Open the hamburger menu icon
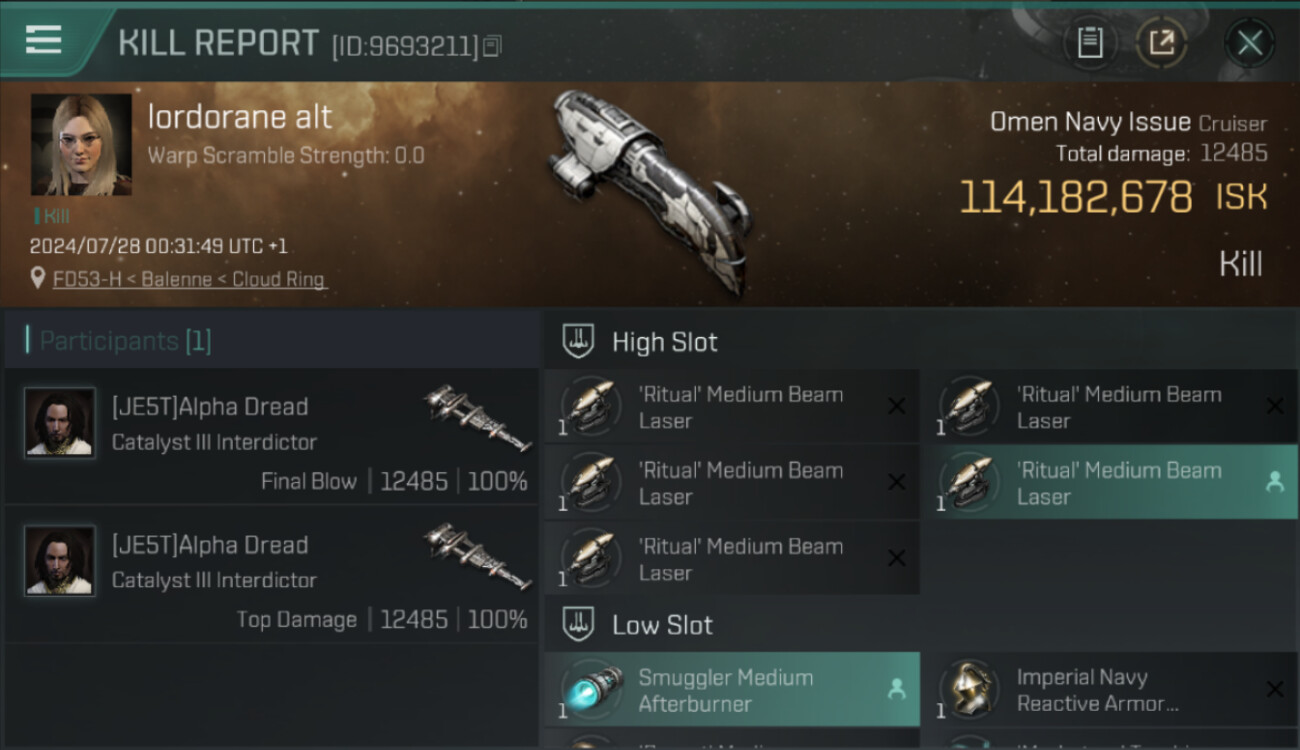Image resolution: width=1300 pixels, height=750 pixels. click(43, 40)
